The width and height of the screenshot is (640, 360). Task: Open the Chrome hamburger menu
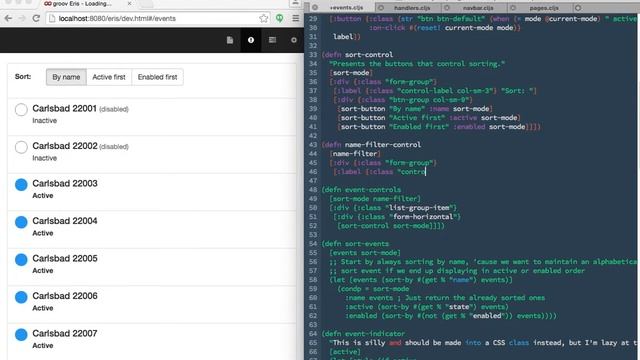click(x=296, y=18)
